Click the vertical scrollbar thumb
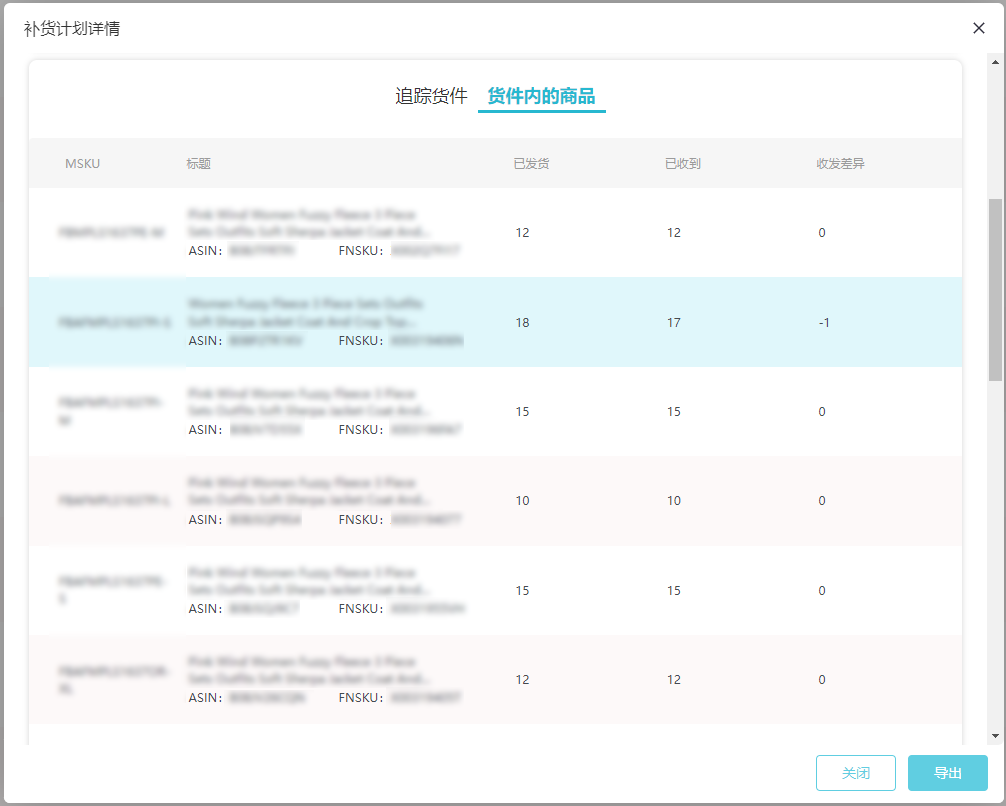 click(994, 290)
